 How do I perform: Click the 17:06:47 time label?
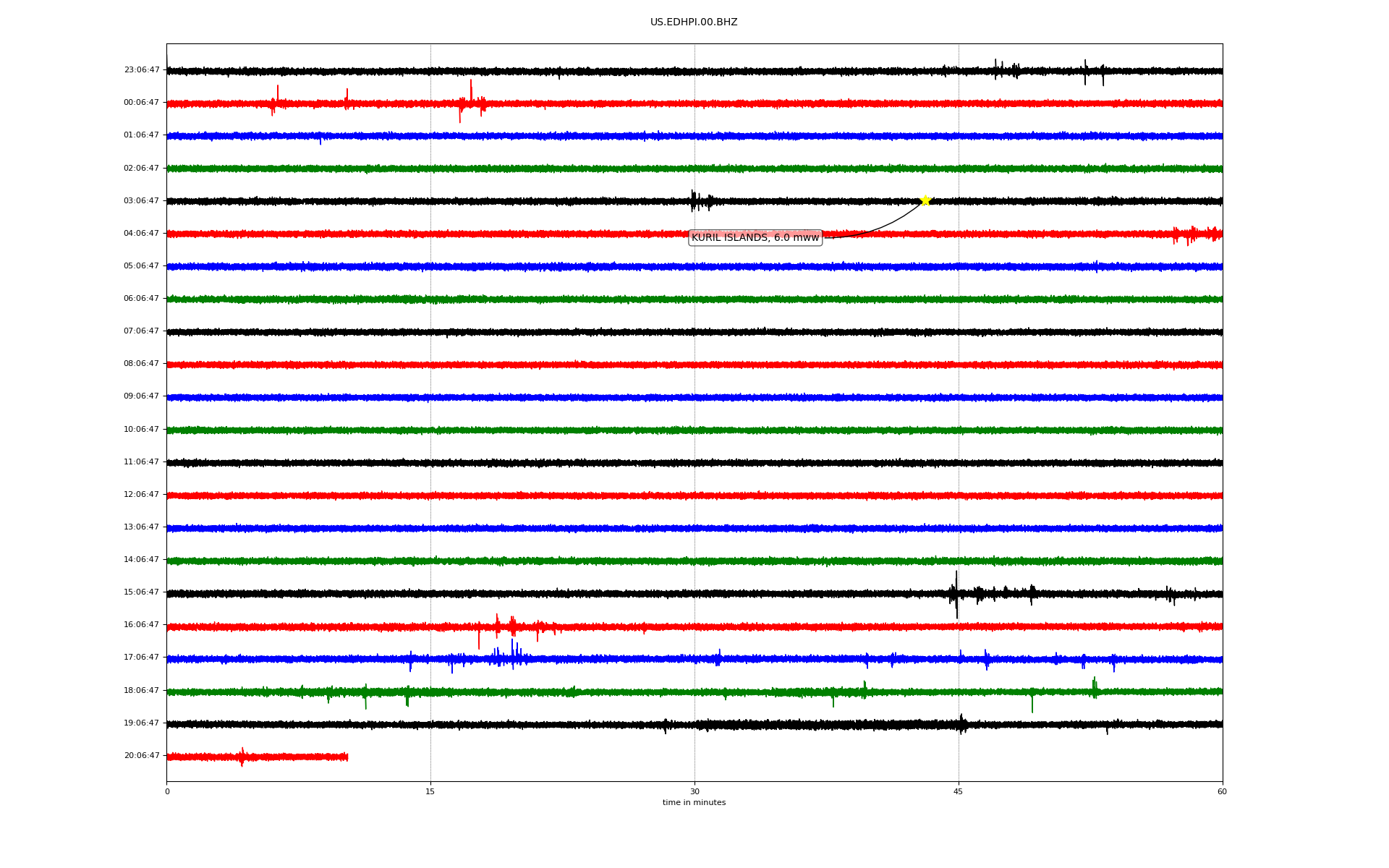pos(141,658)
